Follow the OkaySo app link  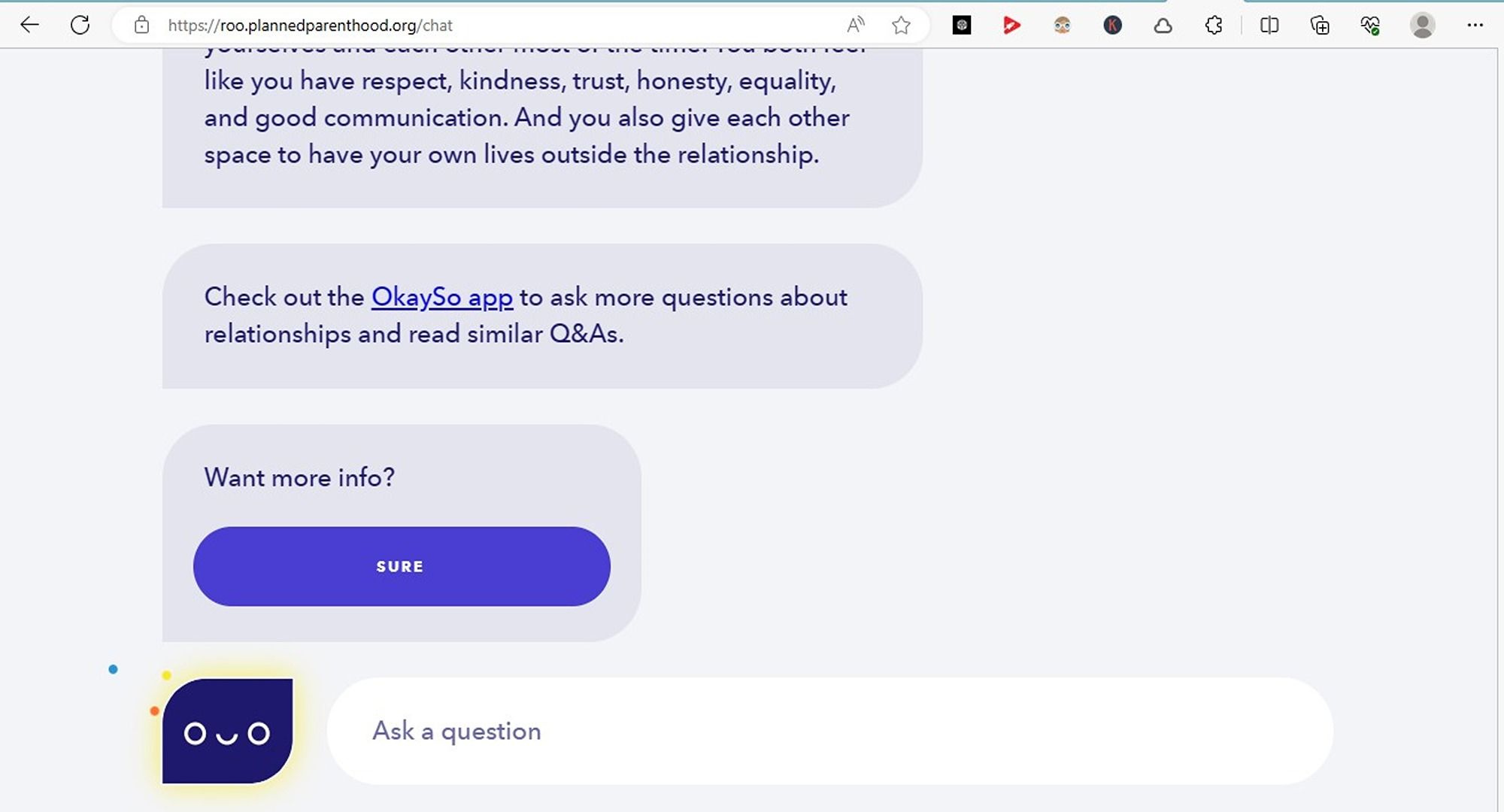tap(442, 297)
